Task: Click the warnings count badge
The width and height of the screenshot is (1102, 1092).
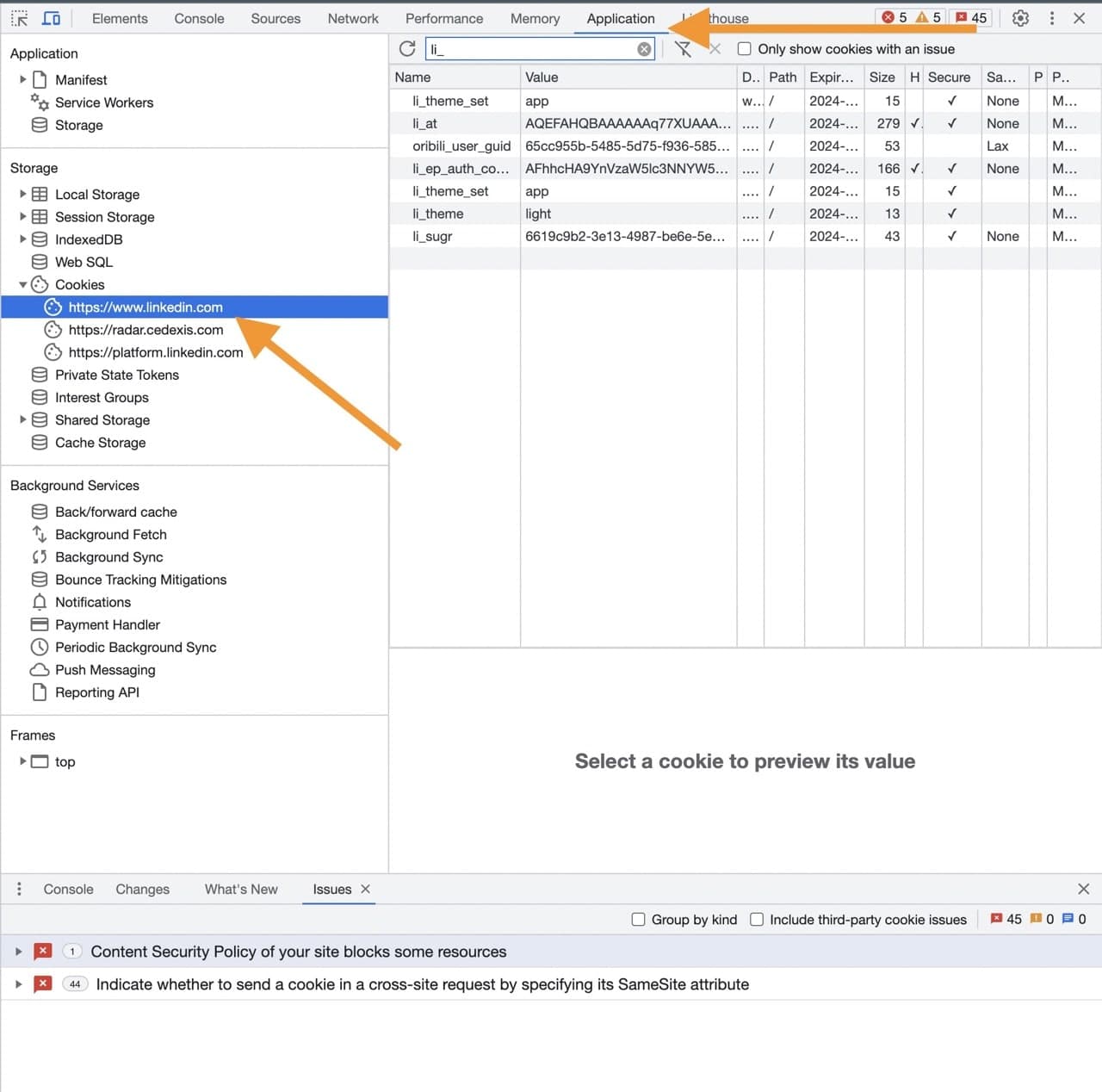Action: point(927,17)
